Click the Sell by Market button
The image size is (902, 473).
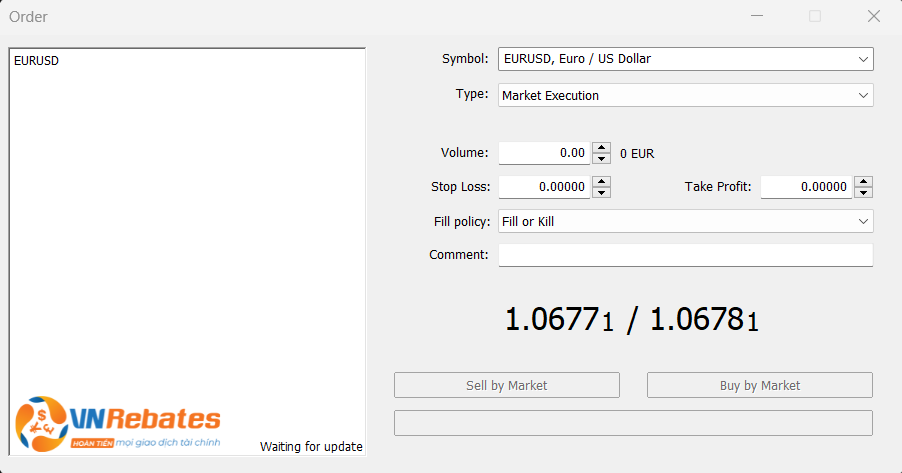[x=507, y=385]
